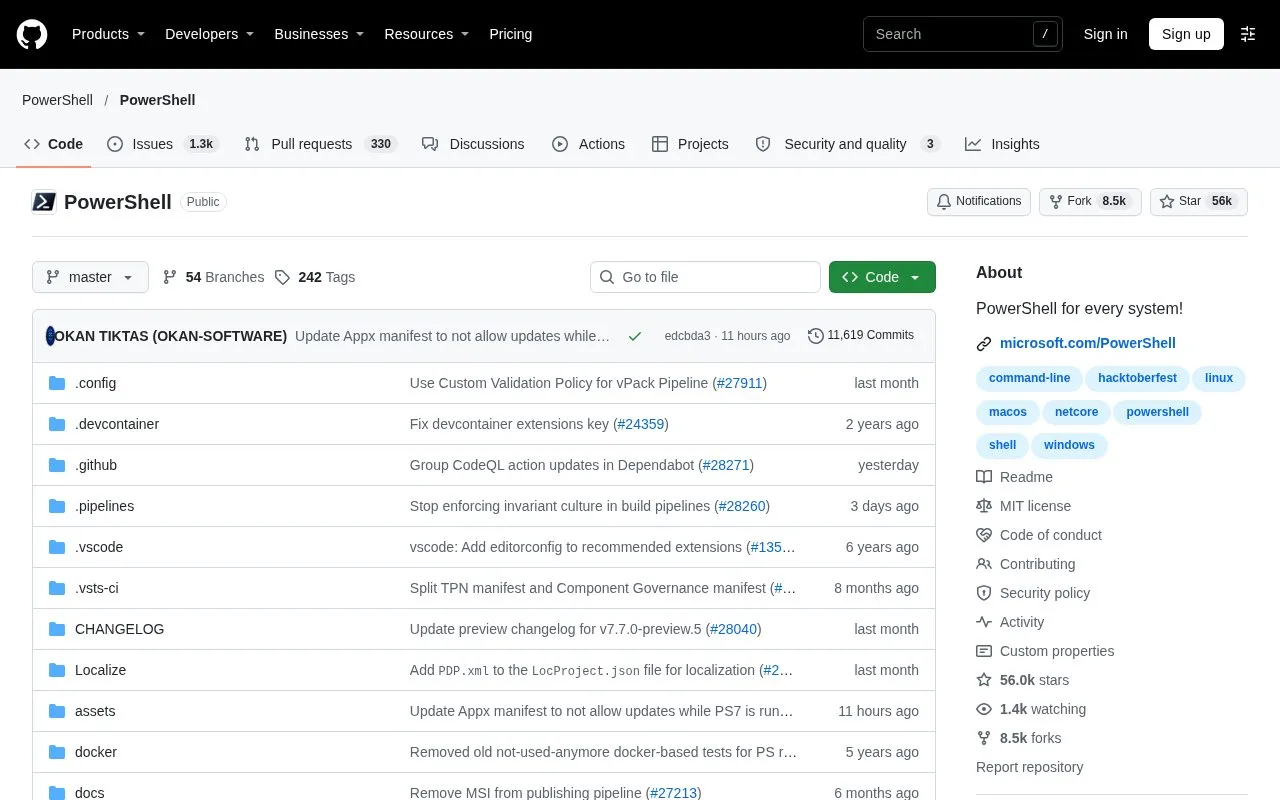Click the commit status checkmark icon
This screenshot has height=800, width=1280.
(x=634, y=336)
